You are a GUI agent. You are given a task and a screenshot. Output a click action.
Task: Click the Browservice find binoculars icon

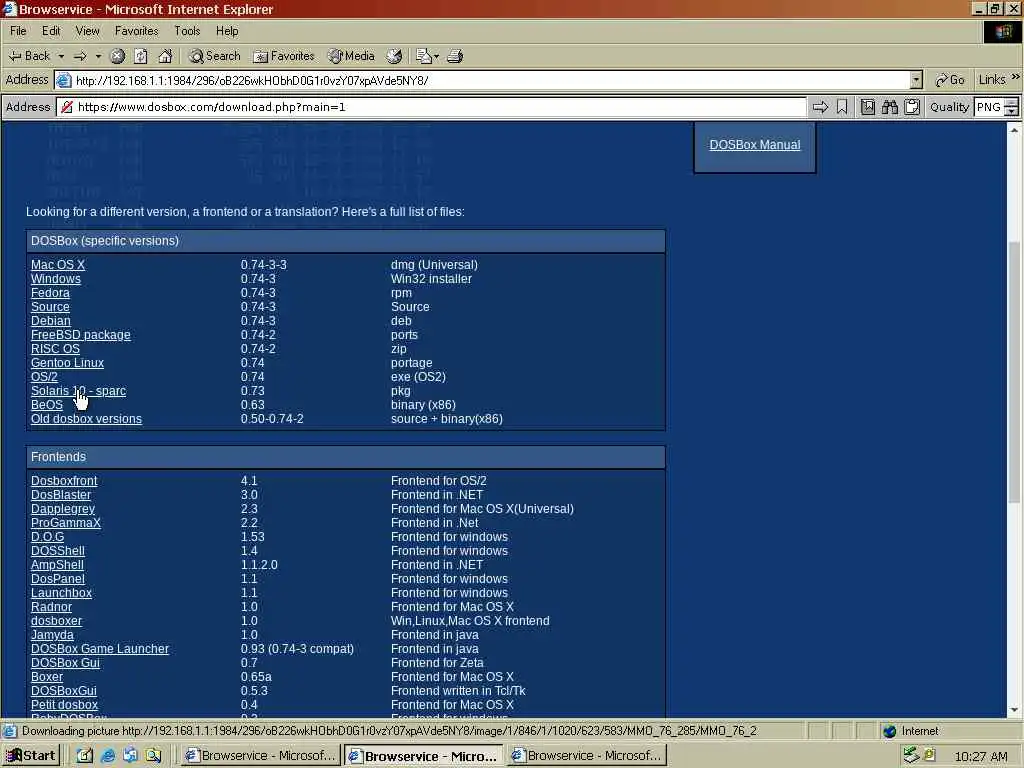pyautogui.click(x=889, y=107)
